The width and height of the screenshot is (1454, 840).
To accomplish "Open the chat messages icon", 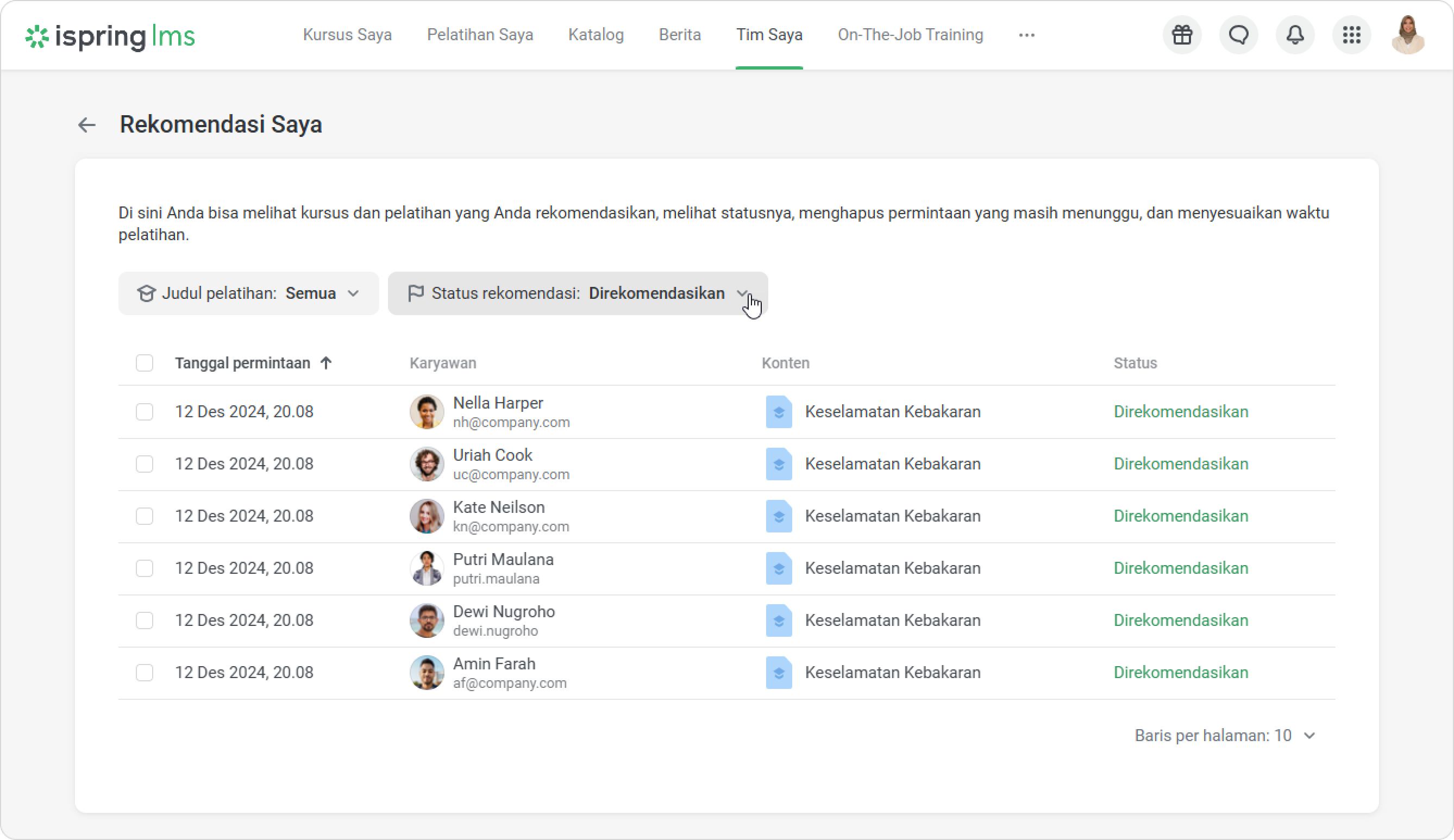I will [x=1238, y=35].
